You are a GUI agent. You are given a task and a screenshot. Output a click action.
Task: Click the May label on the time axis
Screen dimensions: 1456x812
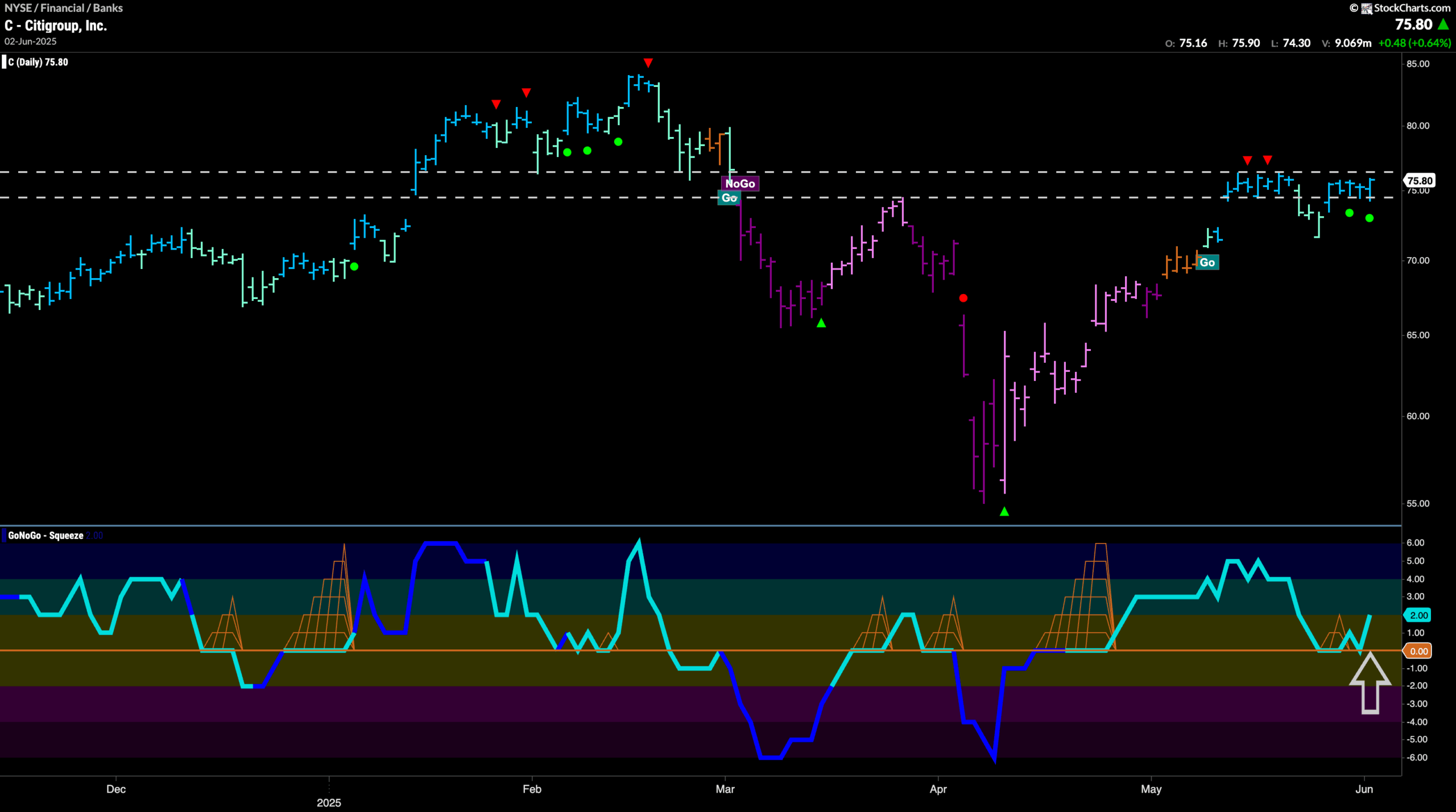click(x=1151, y=789)
